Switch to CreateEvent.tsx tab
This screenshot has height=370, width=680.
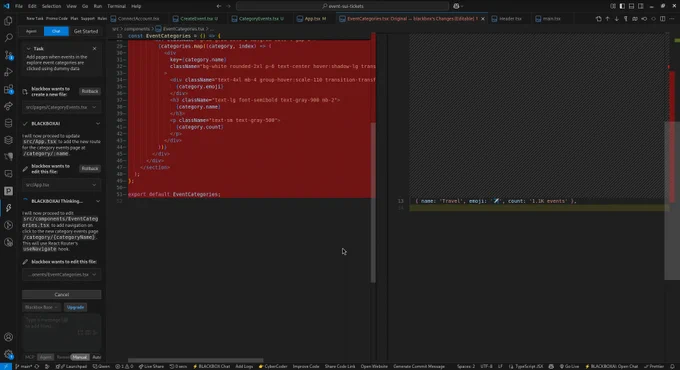tap(196, 19)
